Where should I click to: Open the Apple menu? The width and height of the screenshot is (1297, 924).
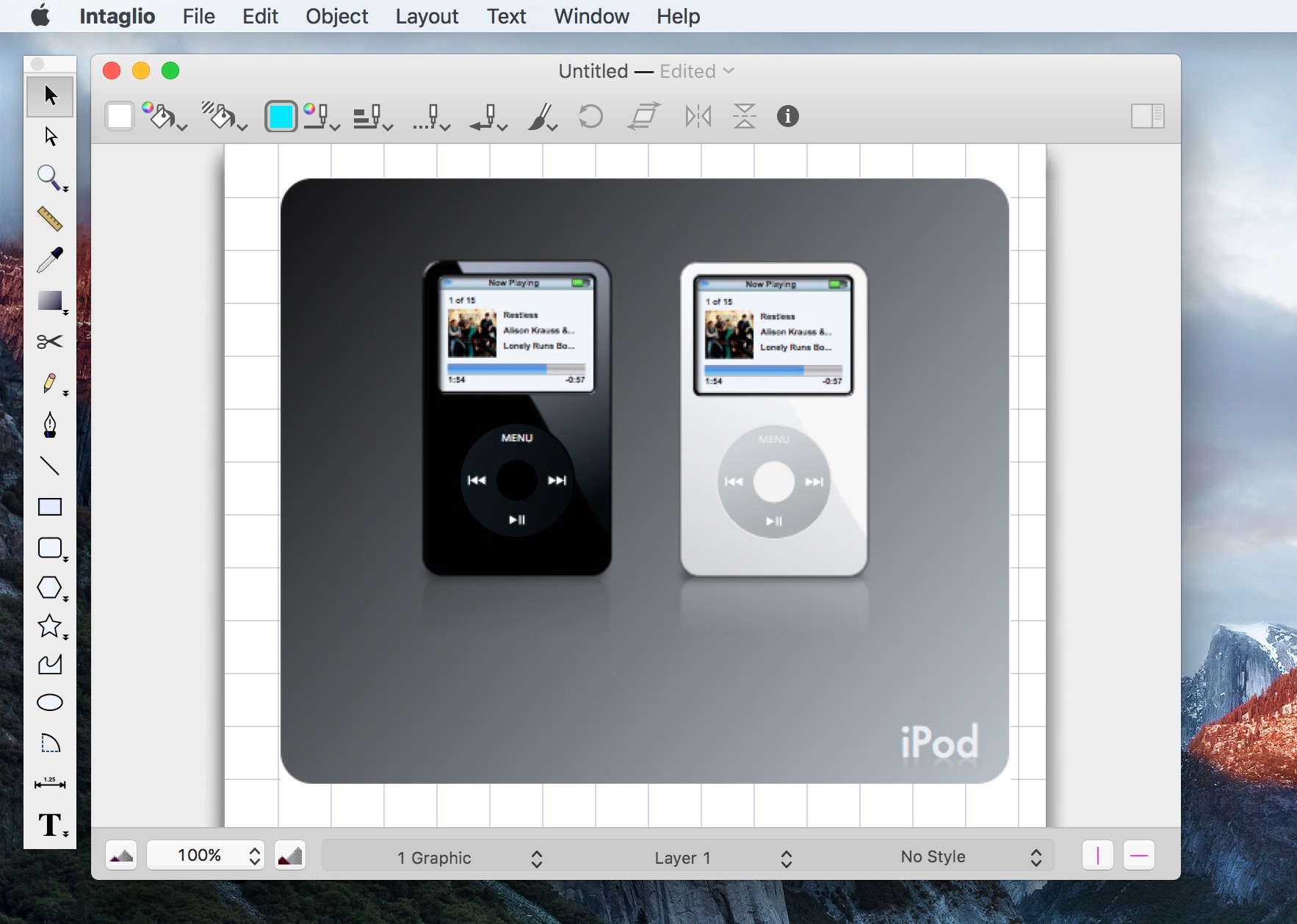click(40, 15)
